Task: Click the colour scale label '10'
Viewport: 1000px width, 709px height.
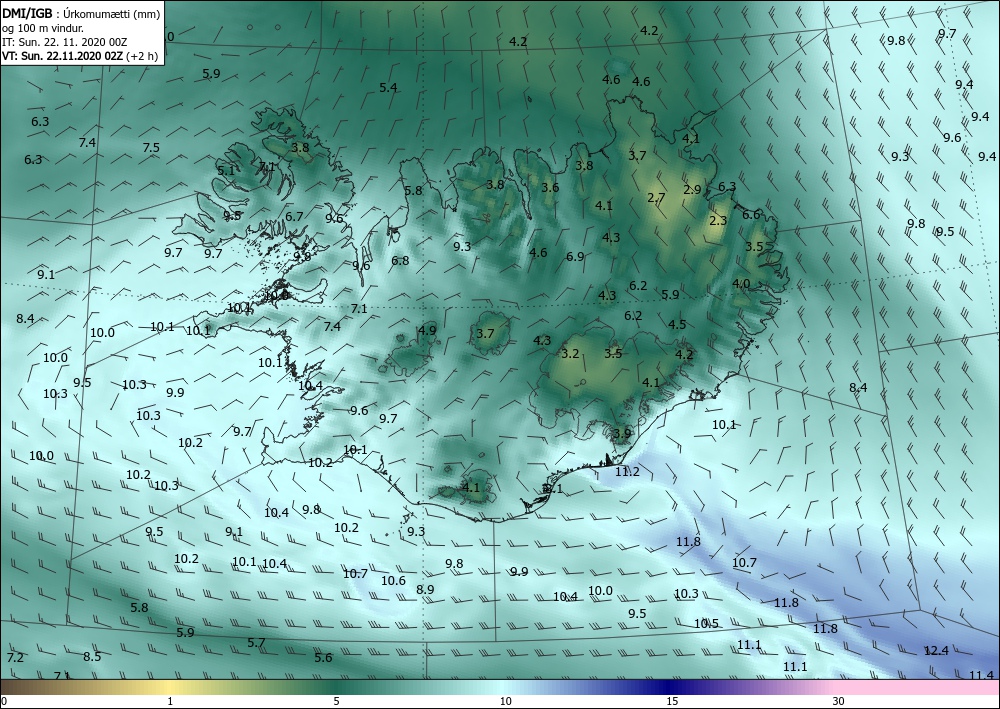Action: pos(505,701)
